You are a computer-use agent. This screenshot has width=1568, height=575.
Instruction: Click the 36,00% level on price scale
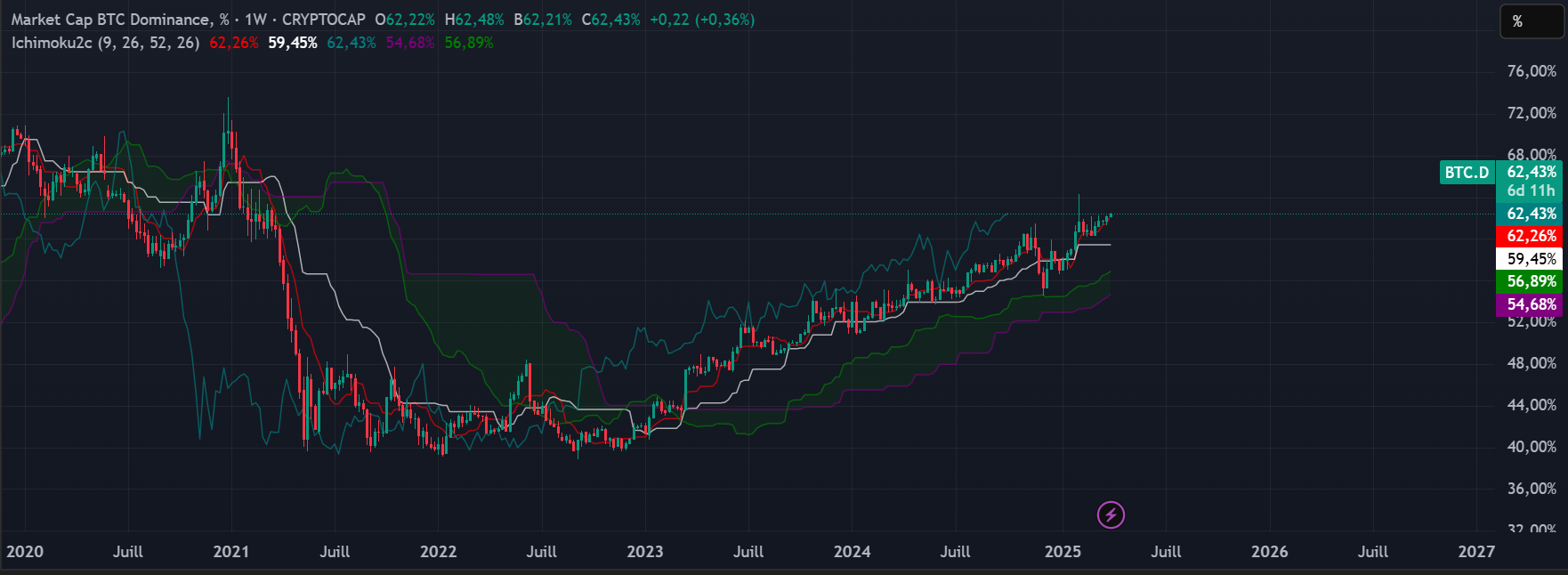[x=1531, y=489]
